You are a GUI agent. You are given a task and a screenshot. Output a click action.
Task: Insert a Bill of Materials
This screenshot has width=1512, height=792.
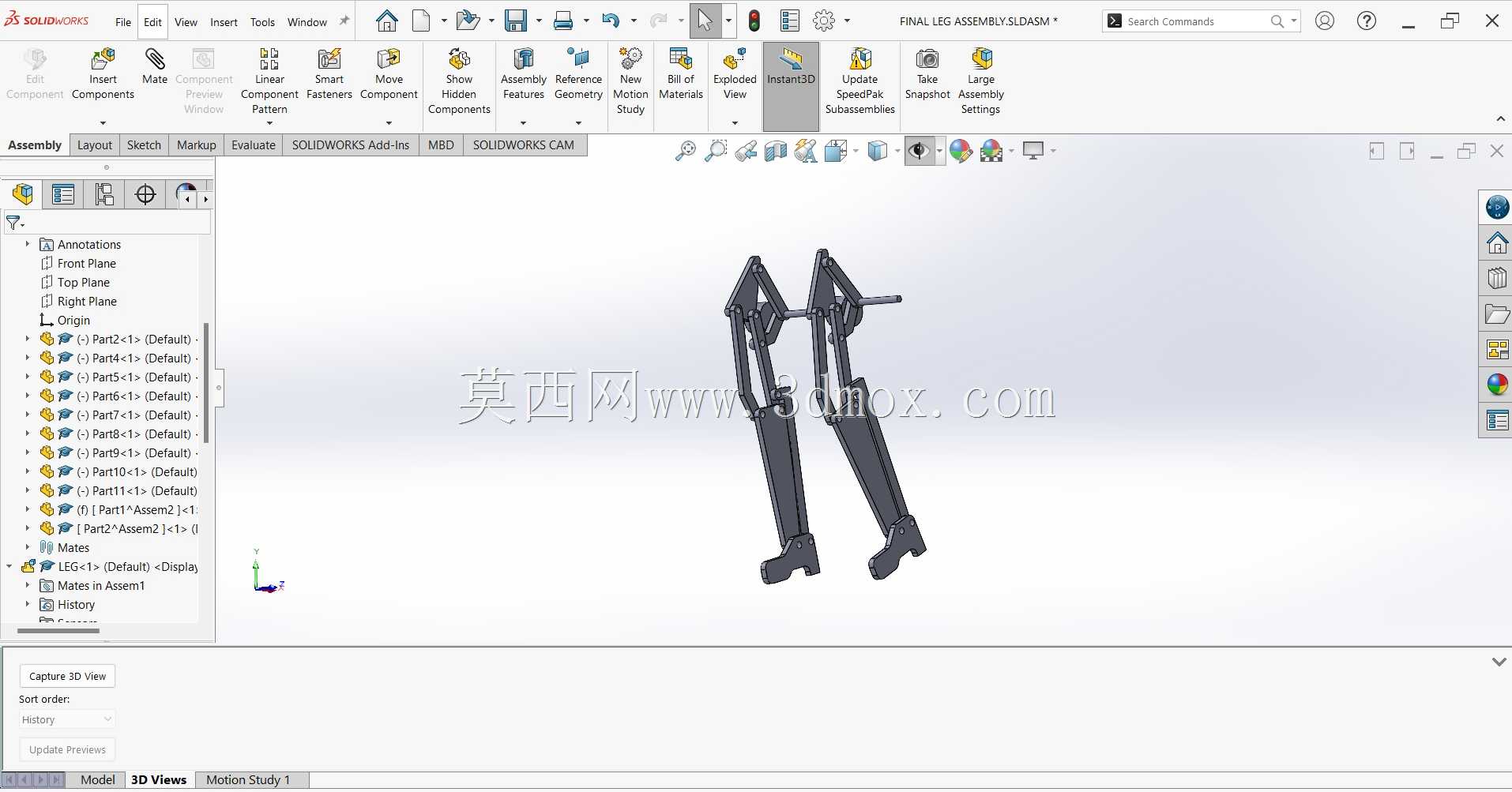pos(681,74)
